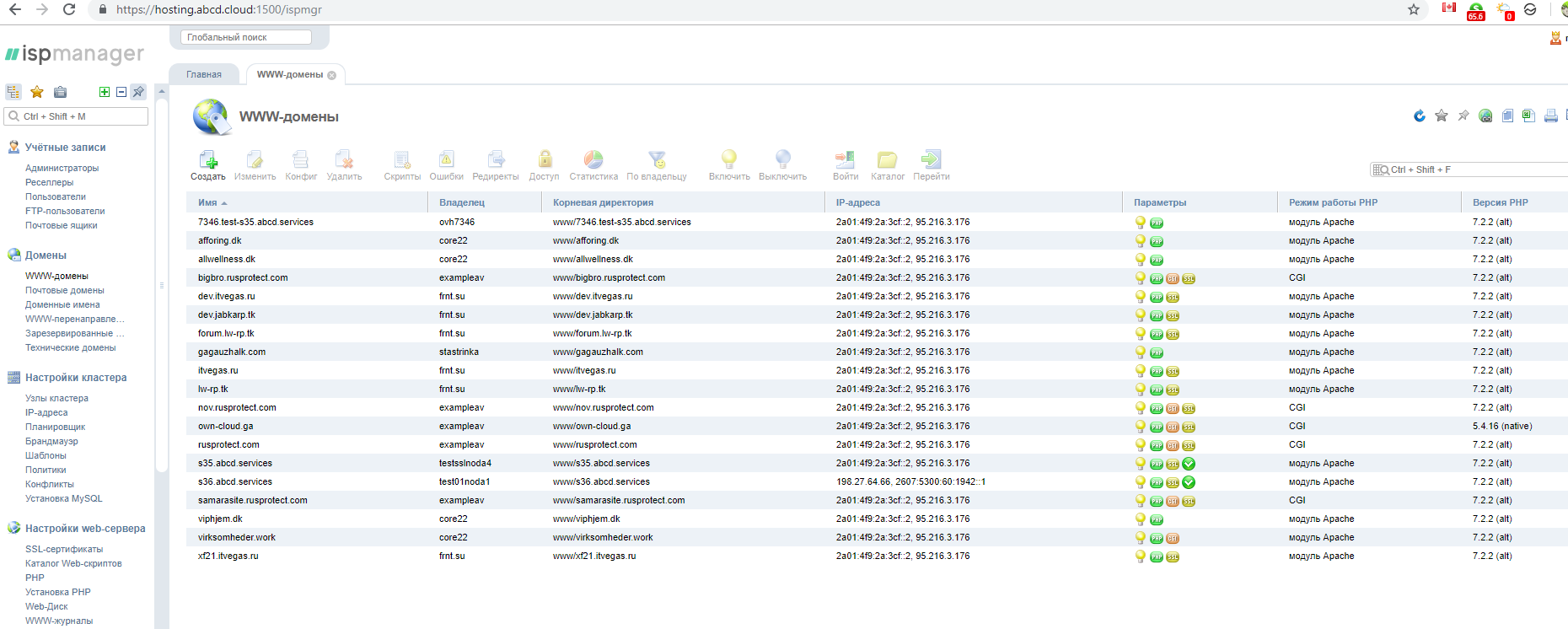Image resolution: width=1568 pixels, height=629 pixels.
Task: Switch to the Главная tab
Action: pos(204,75)
